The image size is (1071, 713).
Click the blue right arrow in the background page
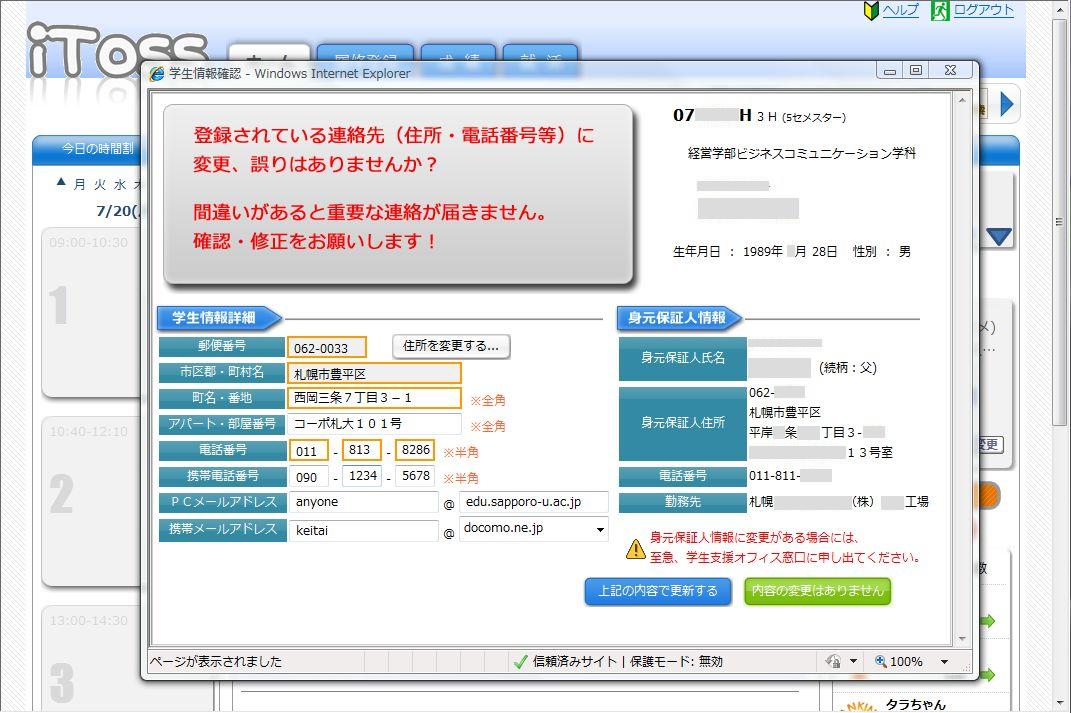(1006, 104)
